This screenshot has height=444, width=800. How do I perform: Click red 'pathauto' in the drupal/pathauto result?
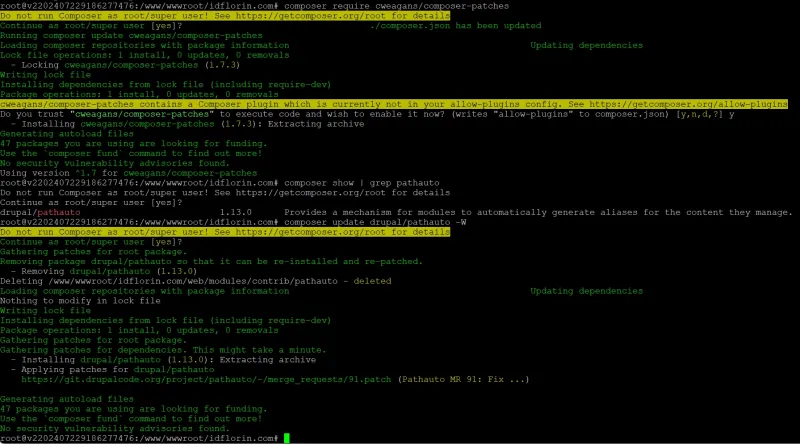(x=59, y=212)
